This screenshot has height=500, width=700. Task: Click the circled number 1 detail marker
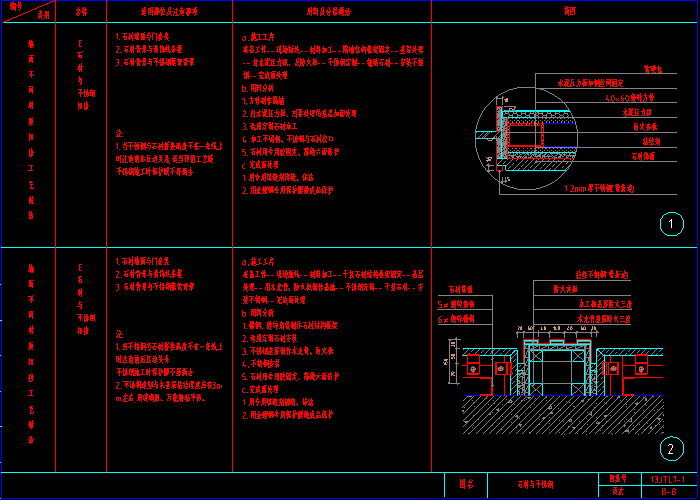click(671, 224)
